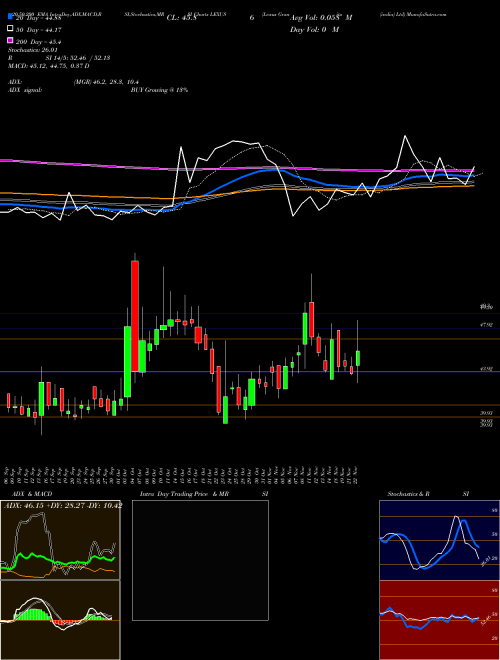Image resolution: width=500 pixels, height=660 pixels.
Task: Select the '50 Day - 44.17' legend text
Action: tap(39, 30)
